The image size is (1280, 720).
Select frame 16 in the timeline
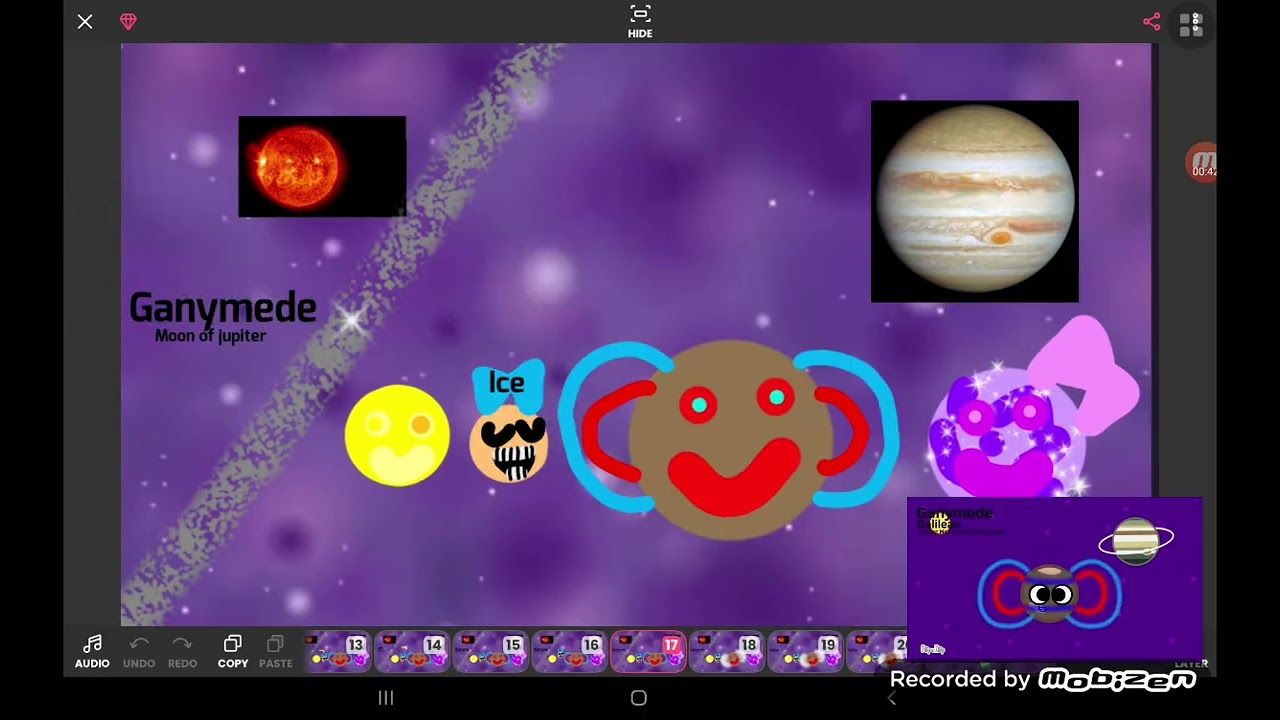(570, 650)
